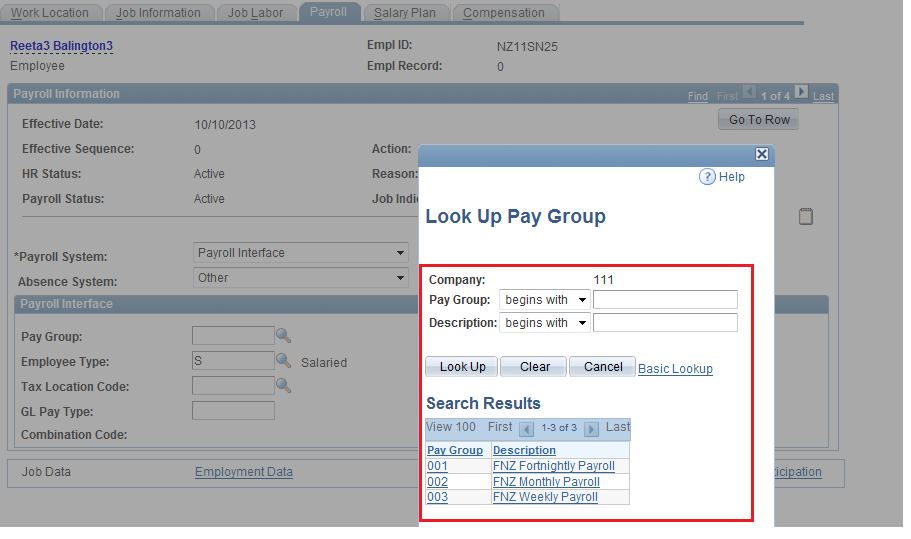The image size is (911, 539).
Task: Click the Find link in Payroll Information
Action: (x=698, y=96)
